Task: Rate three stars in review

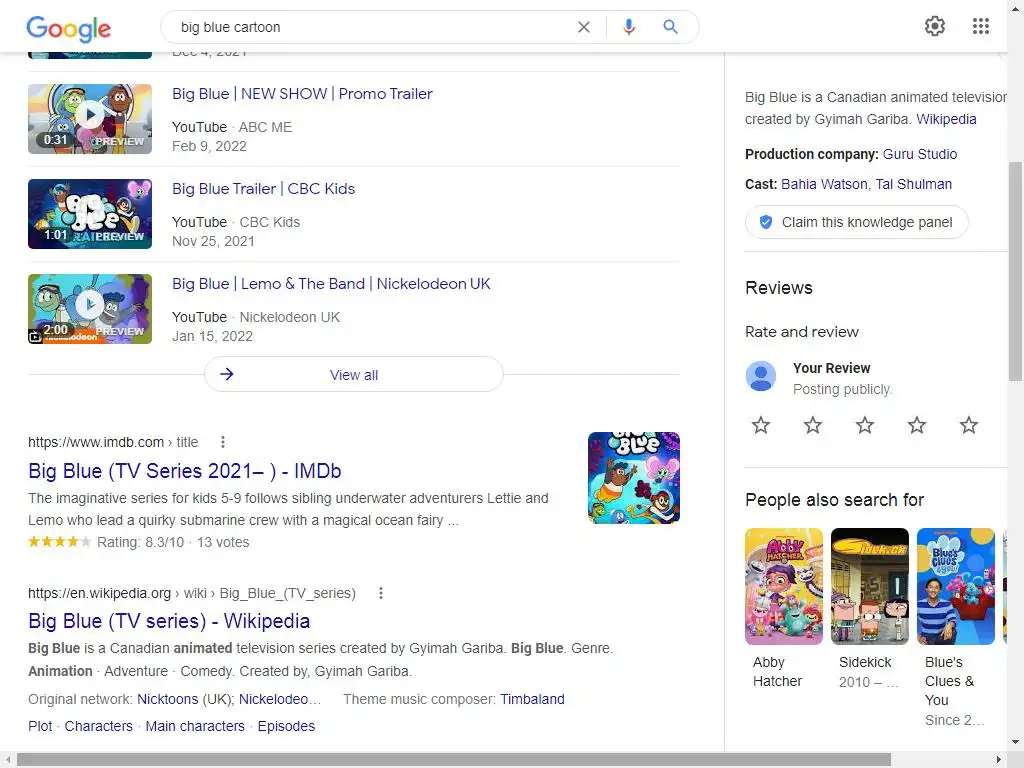Action: (865, 425)
